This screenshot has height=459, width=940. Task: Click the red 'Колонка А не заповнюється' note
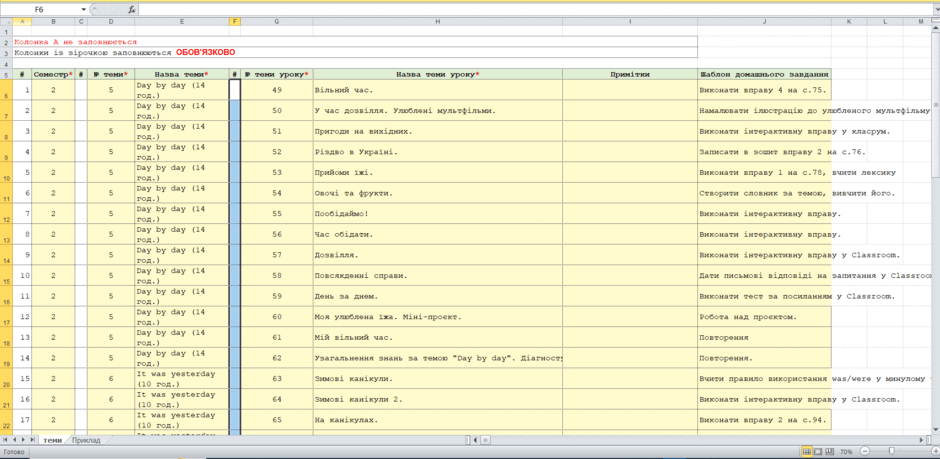point(76,42)
